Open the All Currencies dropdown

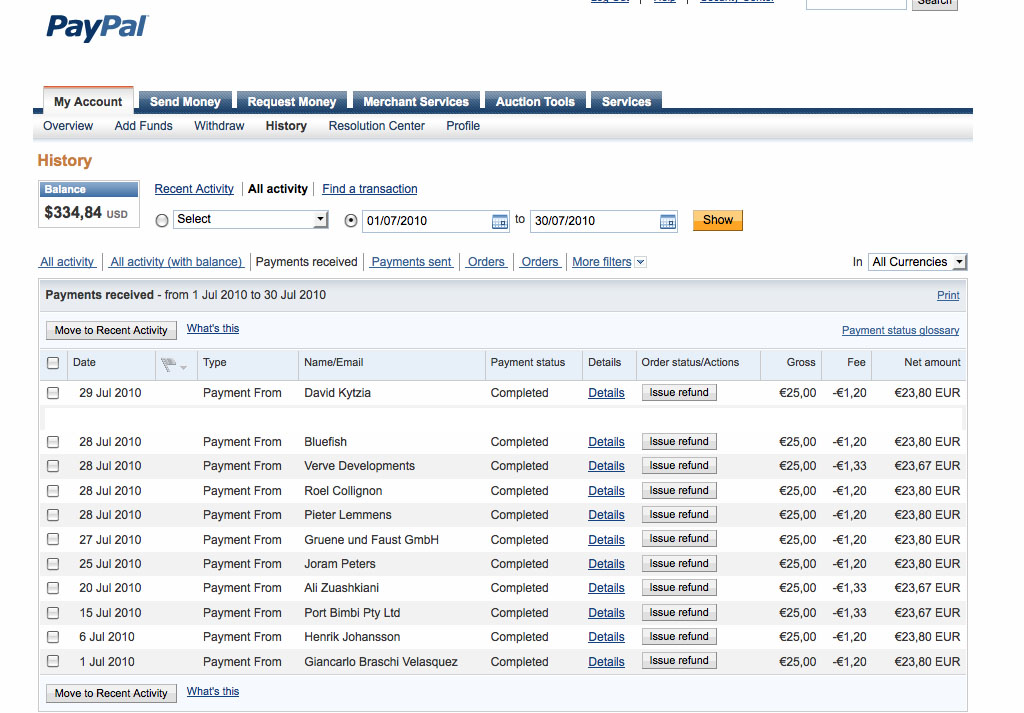918,262
